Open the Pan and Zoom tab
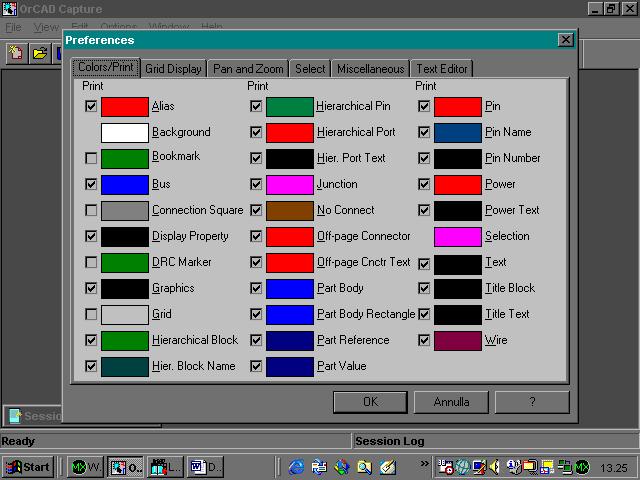 [249, 69]
